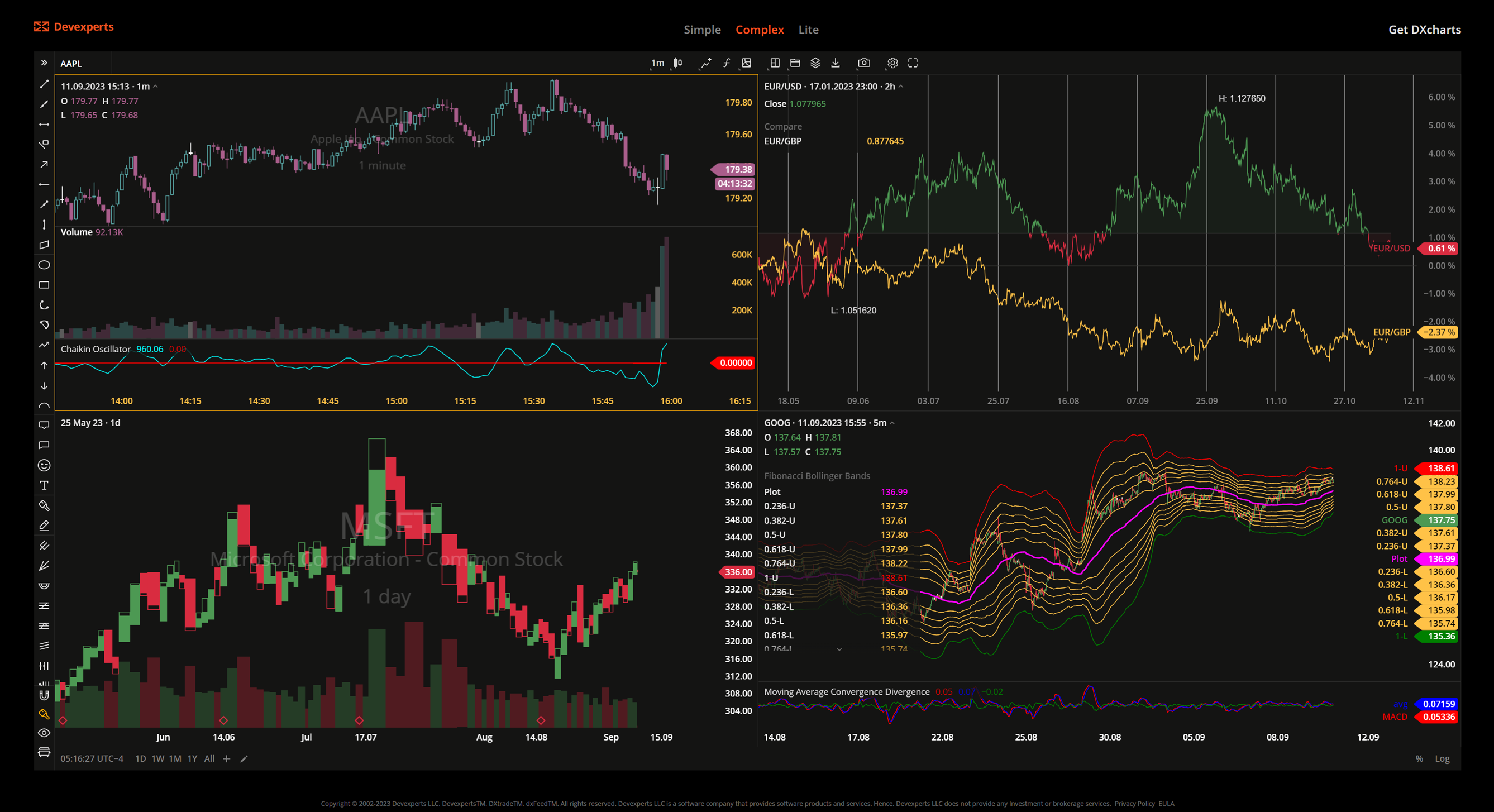Switch to Lite mode

point(808,30)
